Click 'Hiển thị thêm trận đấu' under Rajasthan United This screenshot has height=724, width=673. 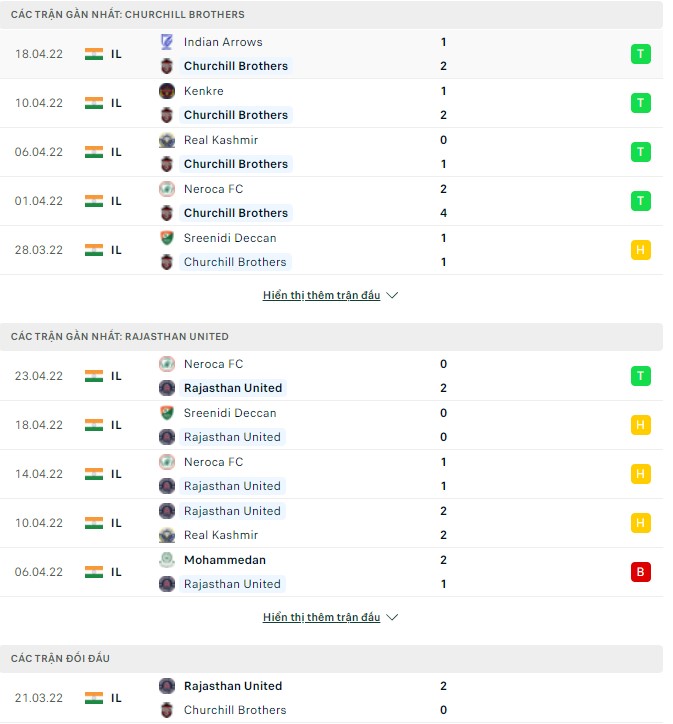coord(321,618)
